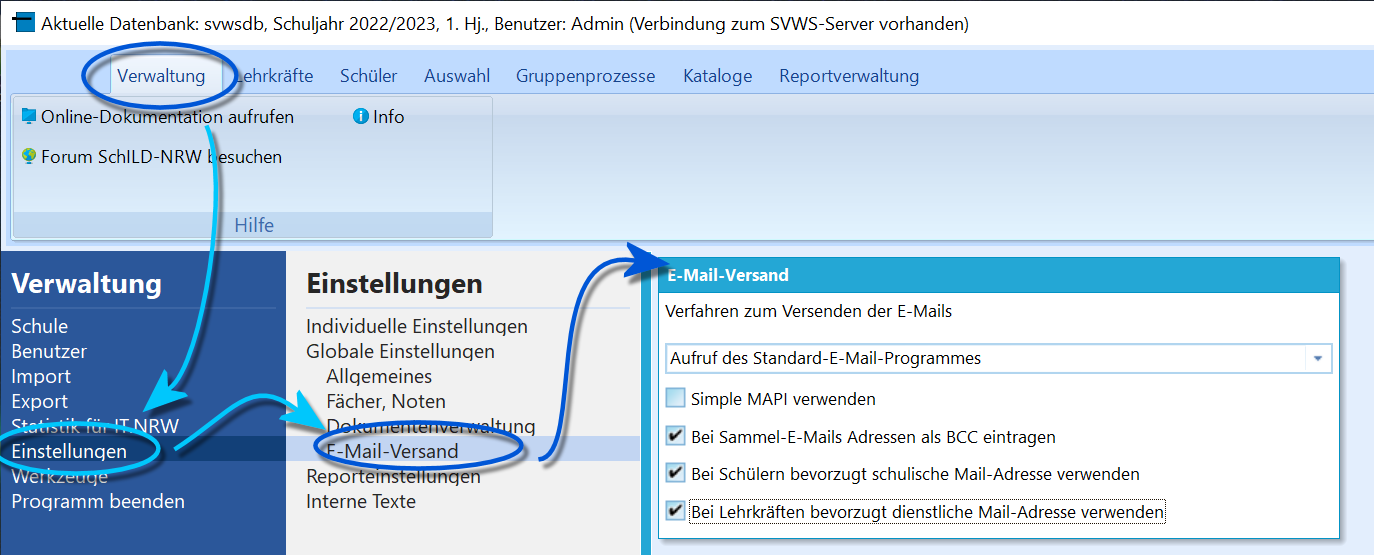
Task: Switch to the Schüler tab
Action: (x=368, y=76)
